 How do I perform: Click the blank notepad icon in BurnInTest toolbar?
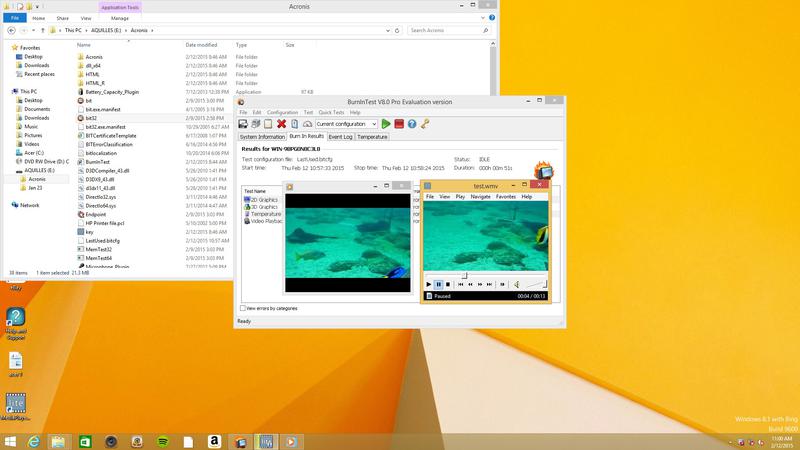point(268,124)
